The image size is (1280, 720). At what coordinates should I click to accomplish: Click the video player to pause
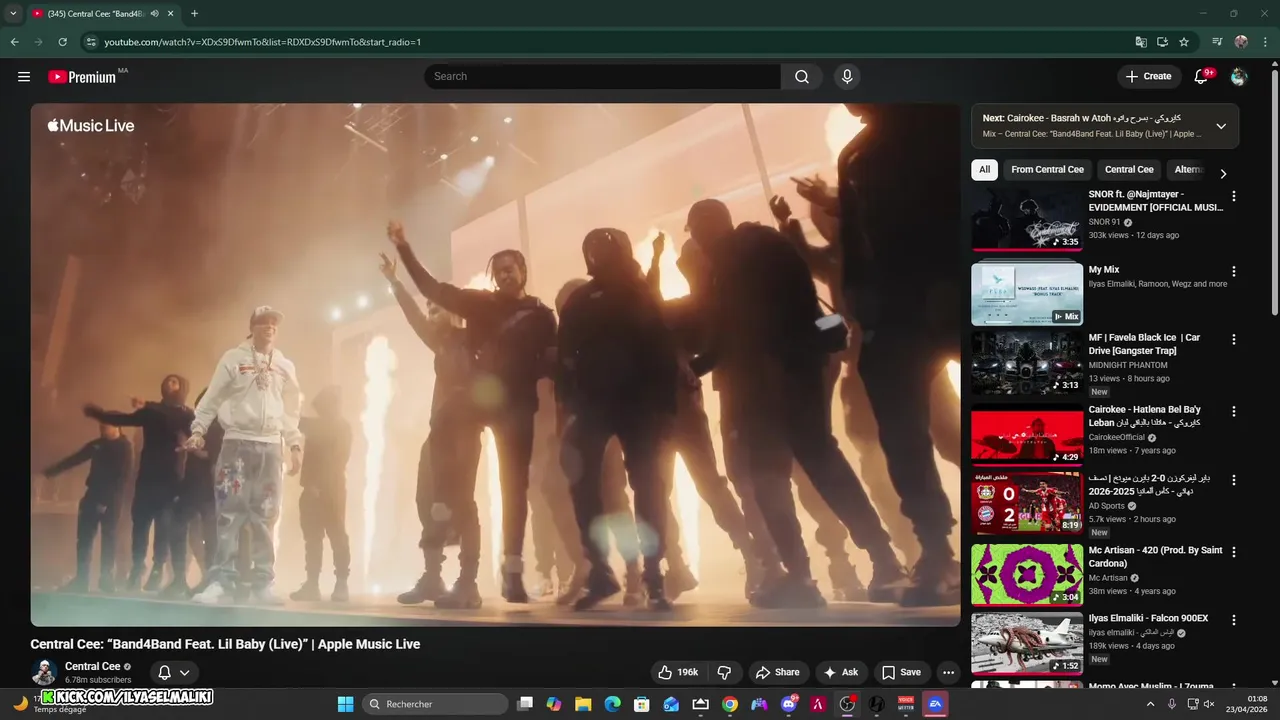click(x=495, y=365)
